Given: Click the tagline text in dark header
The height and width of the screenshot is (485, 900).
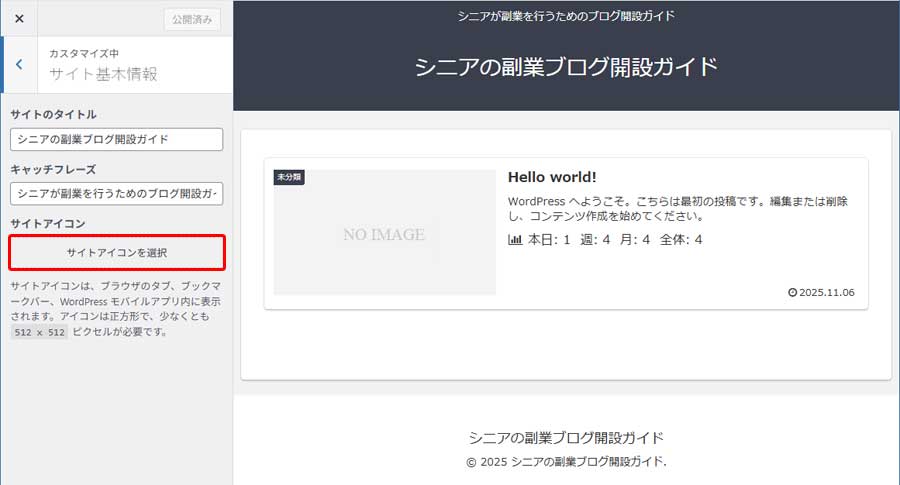Looking at the screenshot, I should 566,16.
